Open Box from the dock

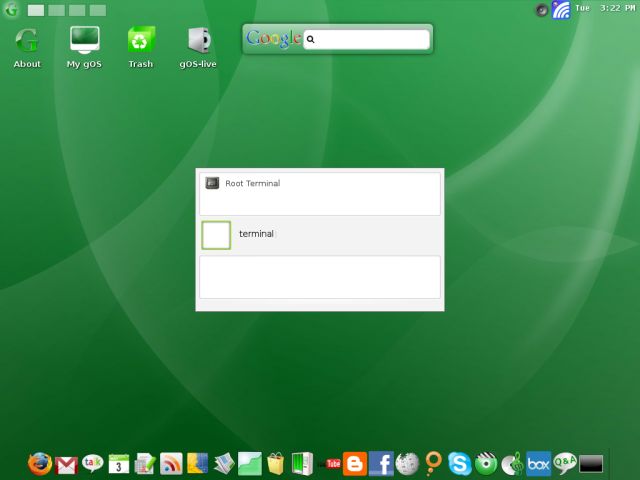pos(538,463)
